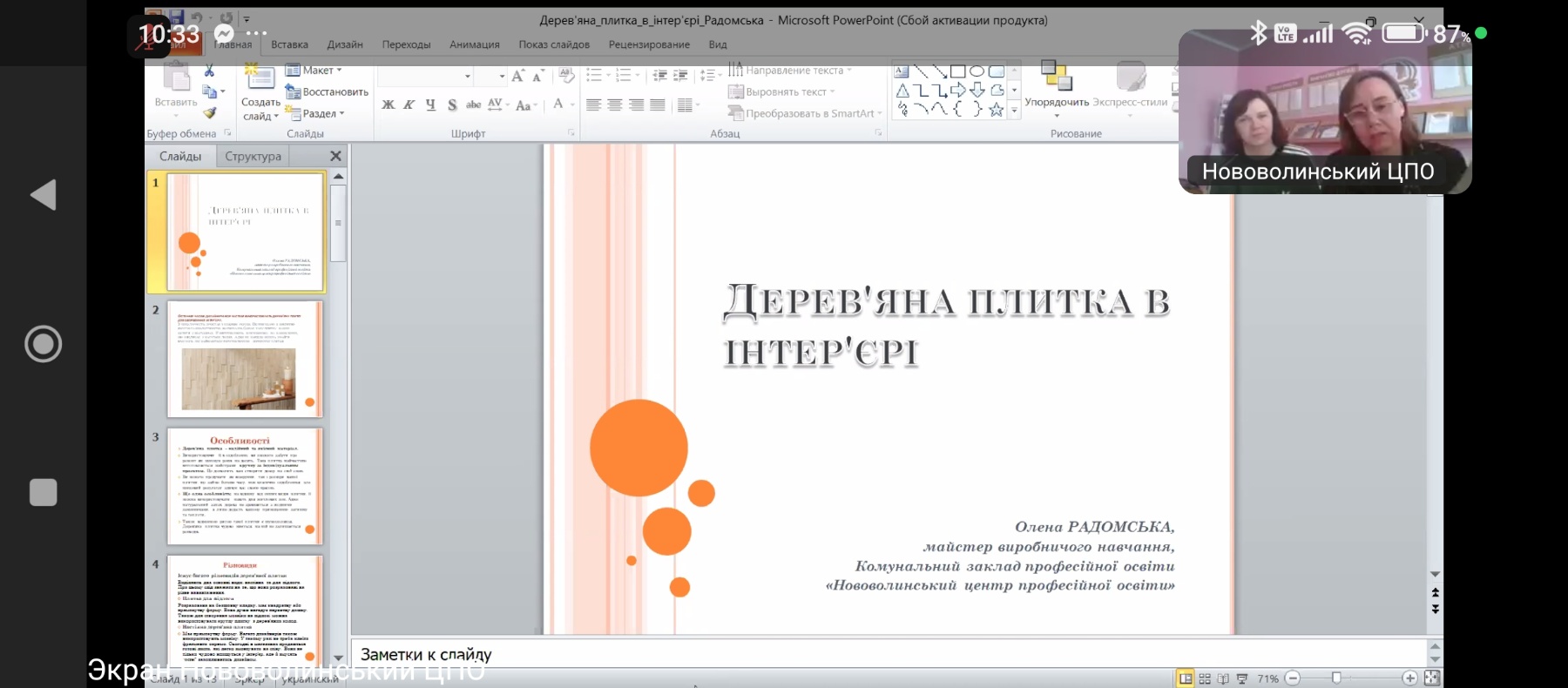Start slideshow from status bar icon

tap(1242, 678)
